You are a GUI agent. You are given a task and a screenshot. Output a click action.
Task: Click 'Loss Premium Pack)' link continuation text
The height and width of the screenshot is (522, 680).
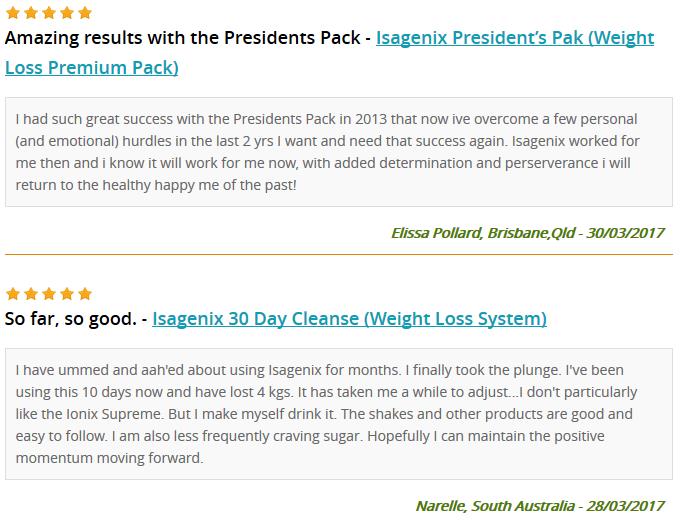point(92,68)
